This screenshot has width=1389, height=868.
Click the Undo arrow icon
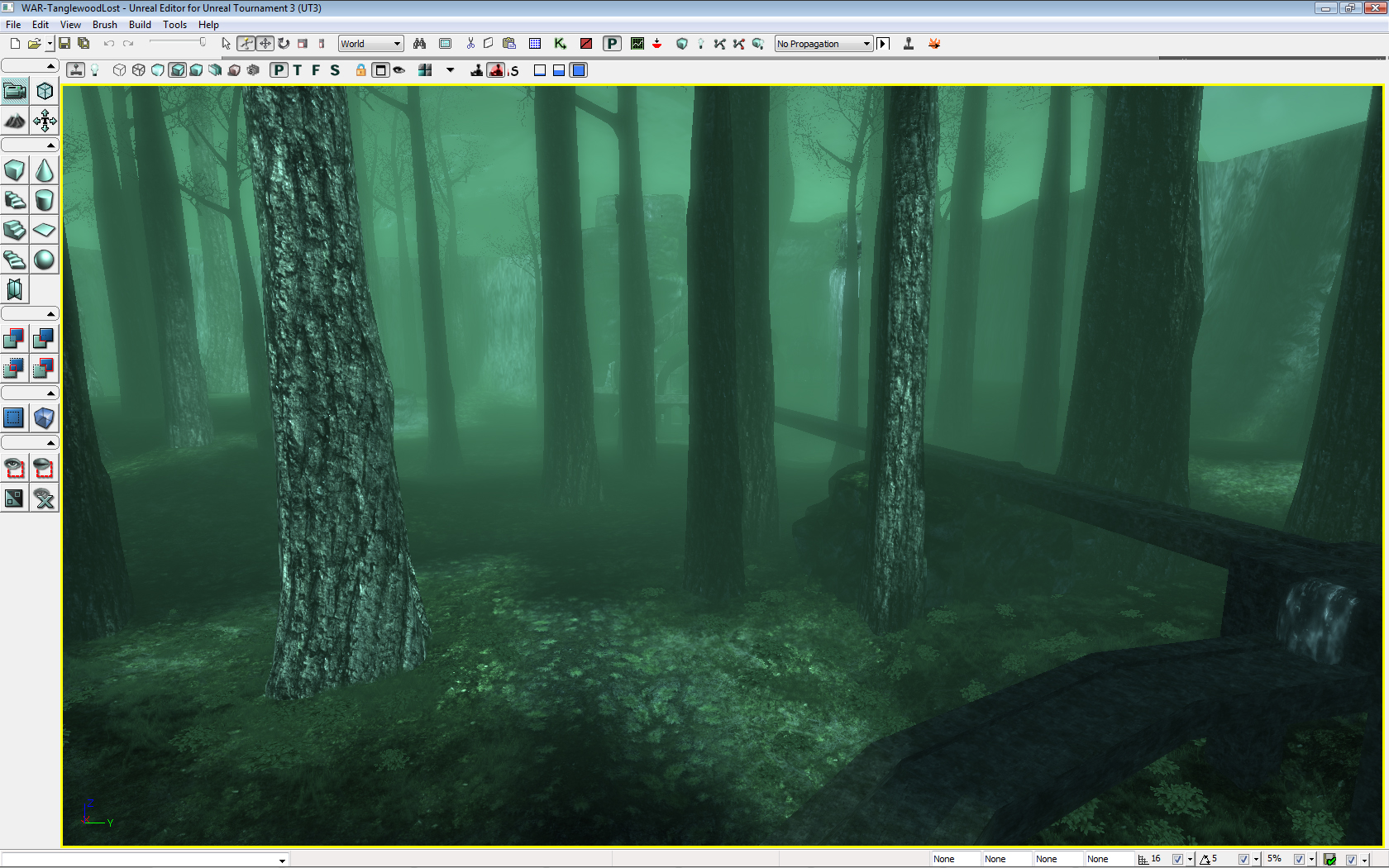(108, 44)
